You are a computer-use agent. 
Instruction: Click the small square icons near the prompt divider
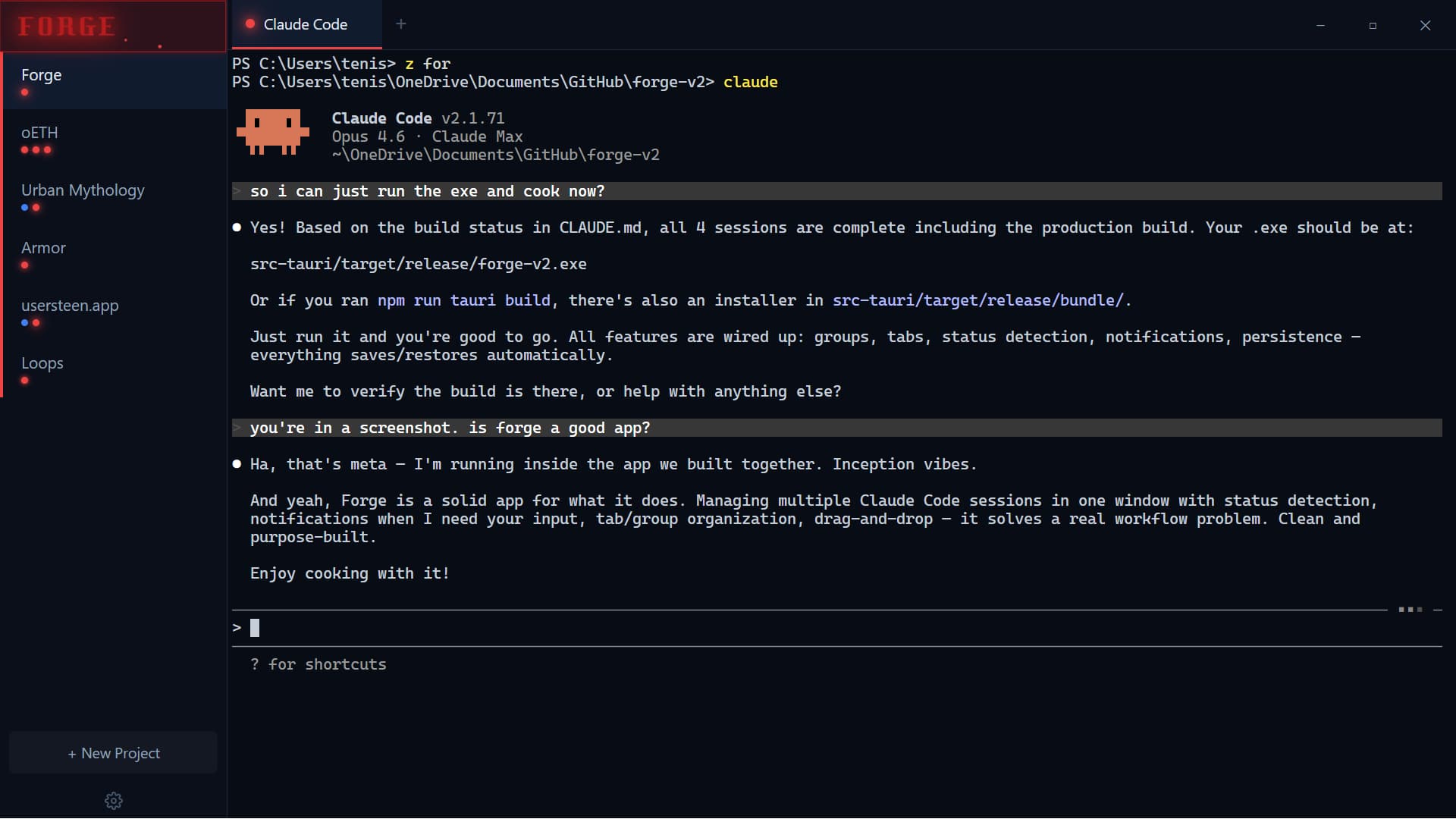[1410, 609]
